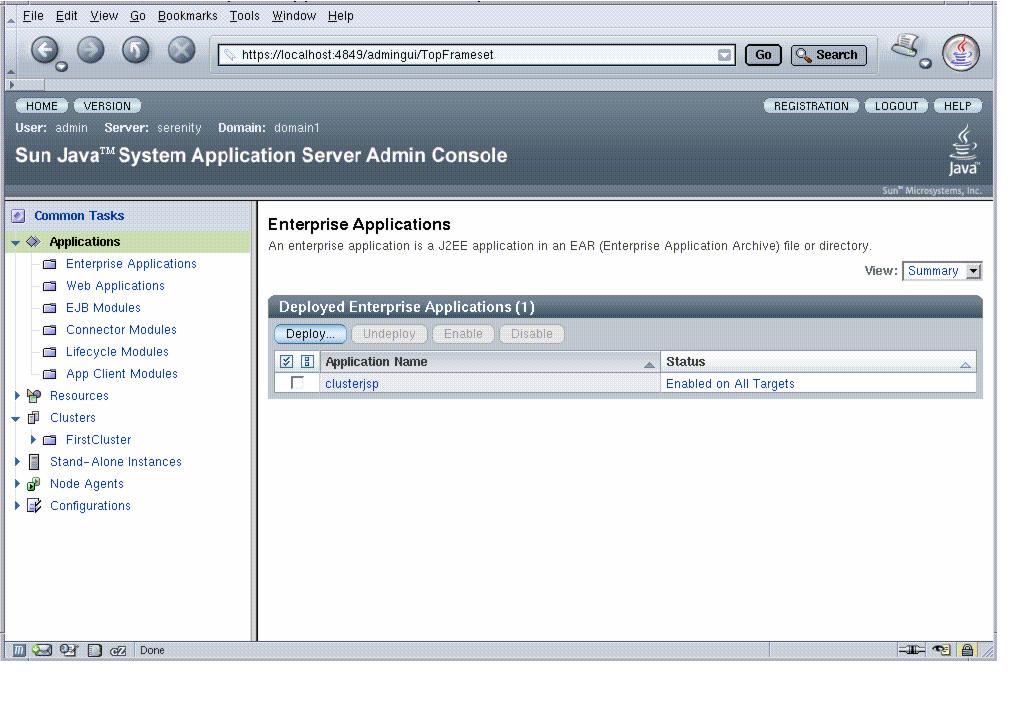Click the online/offline connection icon in the status bar
Image resolution: width=1017 pixels, height=706 pixels.
tap(911, 650)
